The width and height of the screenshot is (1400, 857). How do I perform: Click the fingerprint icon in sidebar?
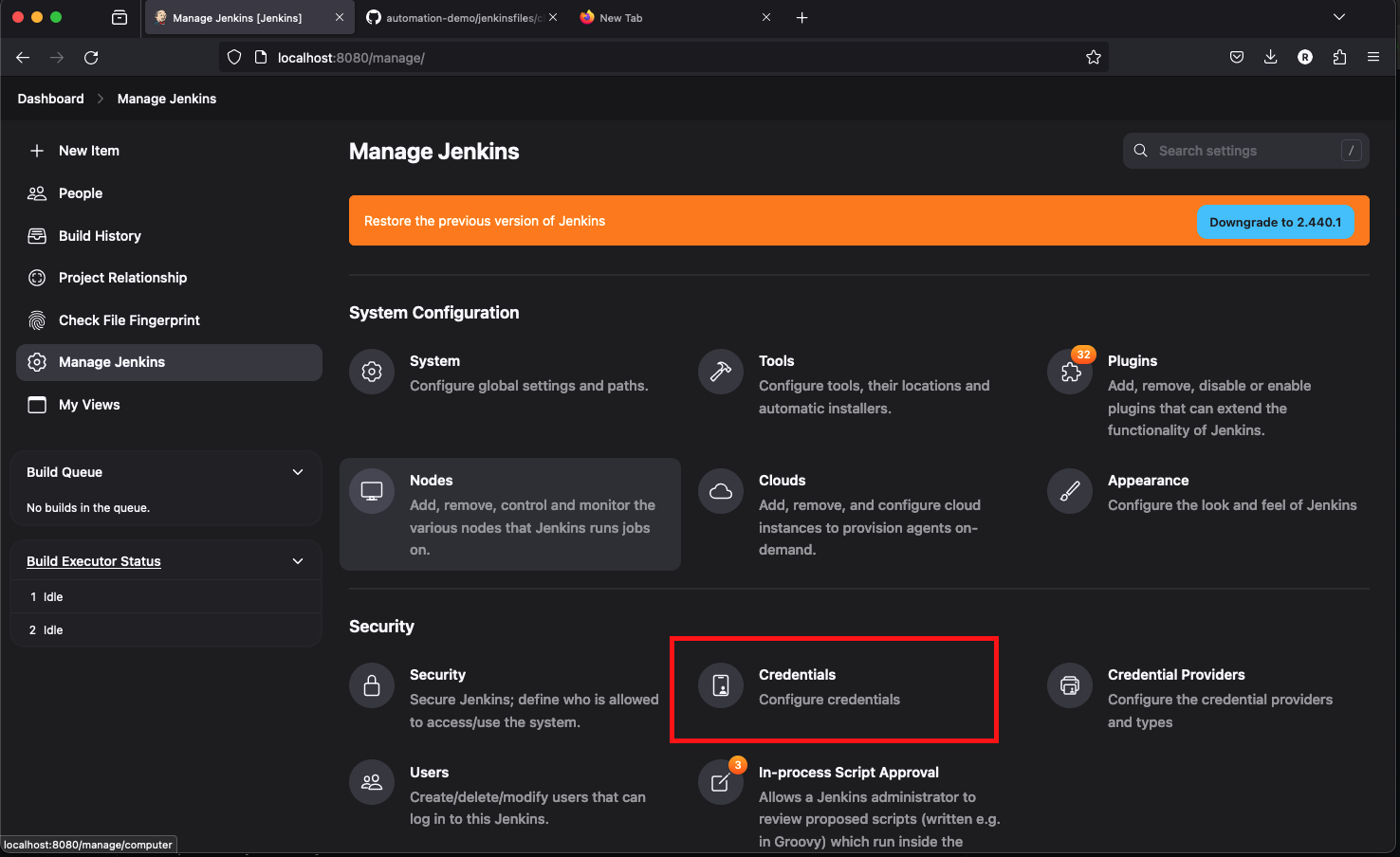click(37, 320)
